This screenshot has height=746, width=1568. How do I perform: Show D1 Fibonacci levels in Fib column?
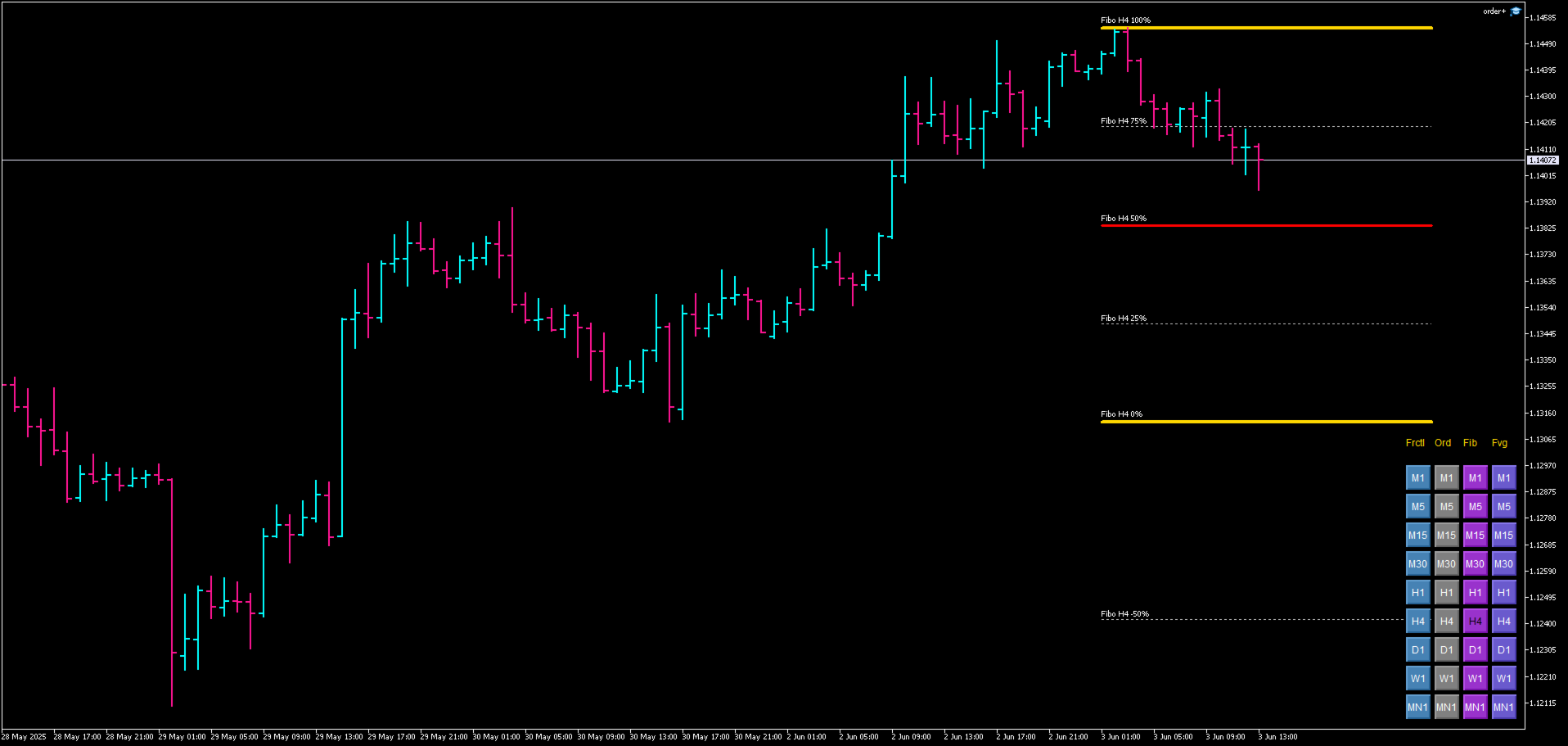click(x=1475, y=650)
